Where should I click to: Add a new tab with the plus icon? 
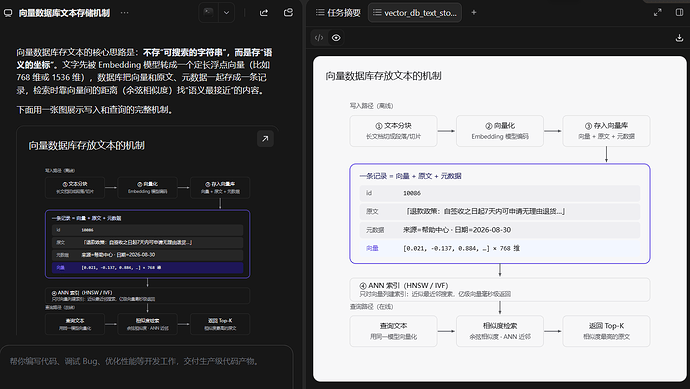coord(474,12)
